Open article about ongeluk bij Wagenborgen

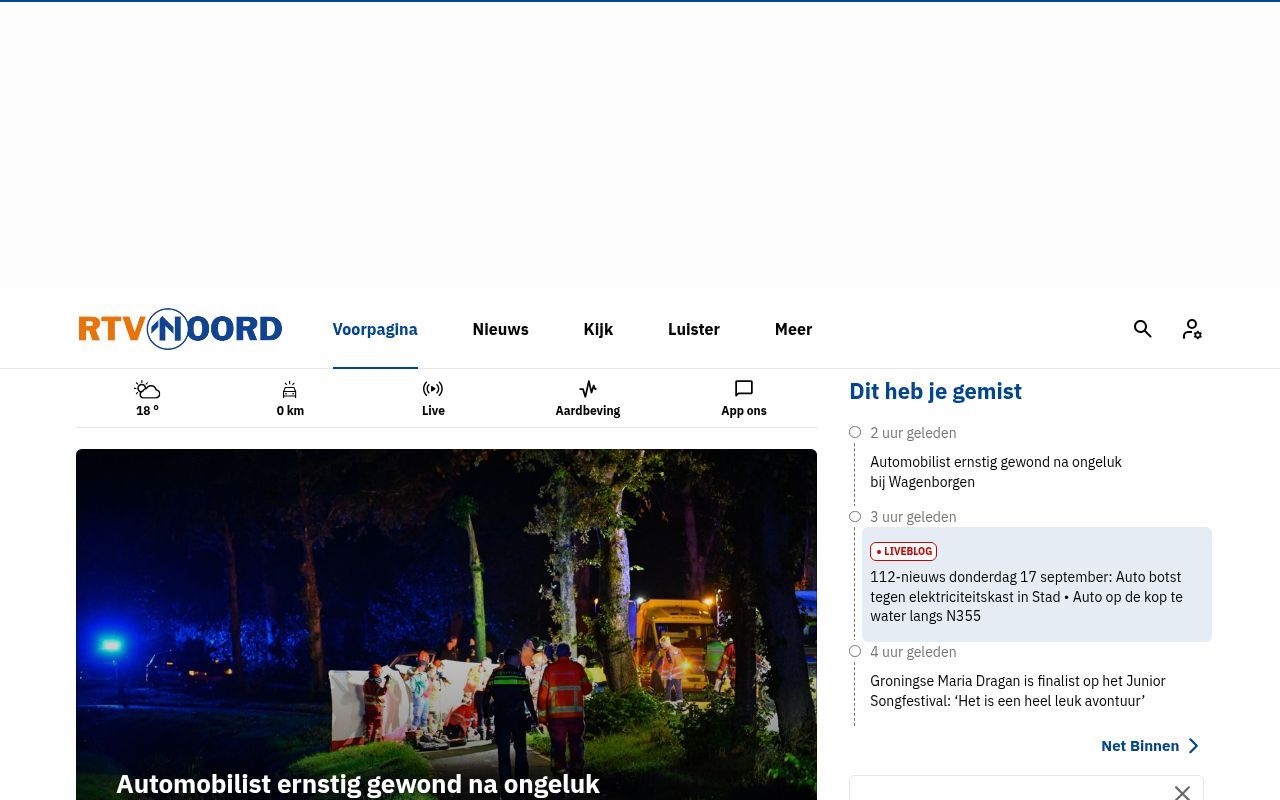click(996, 472)
